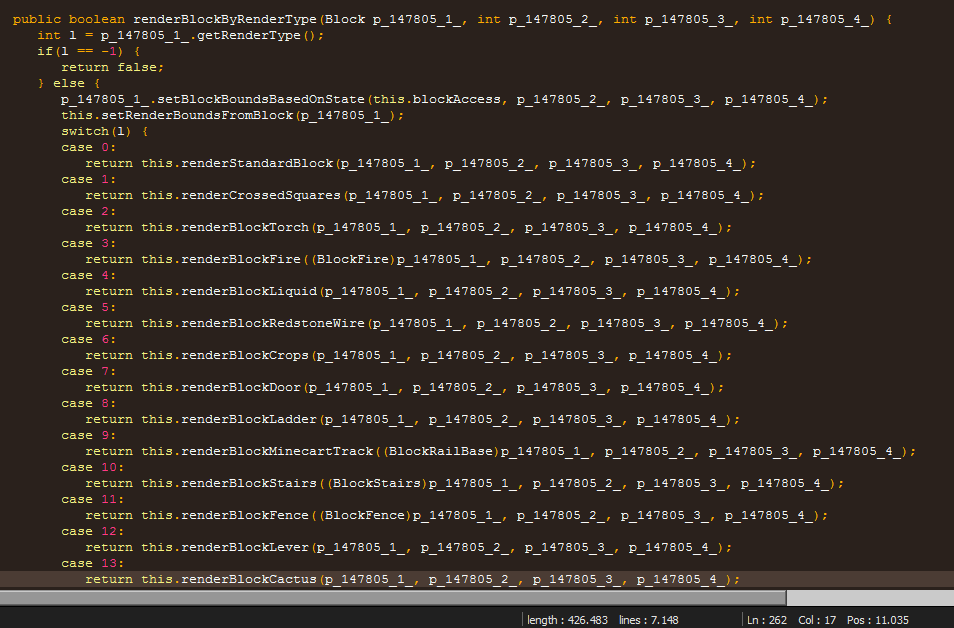This screenshot has width=954, height=628.
Task: Click "renderBlockLever" in case 12
Action: 245,548
